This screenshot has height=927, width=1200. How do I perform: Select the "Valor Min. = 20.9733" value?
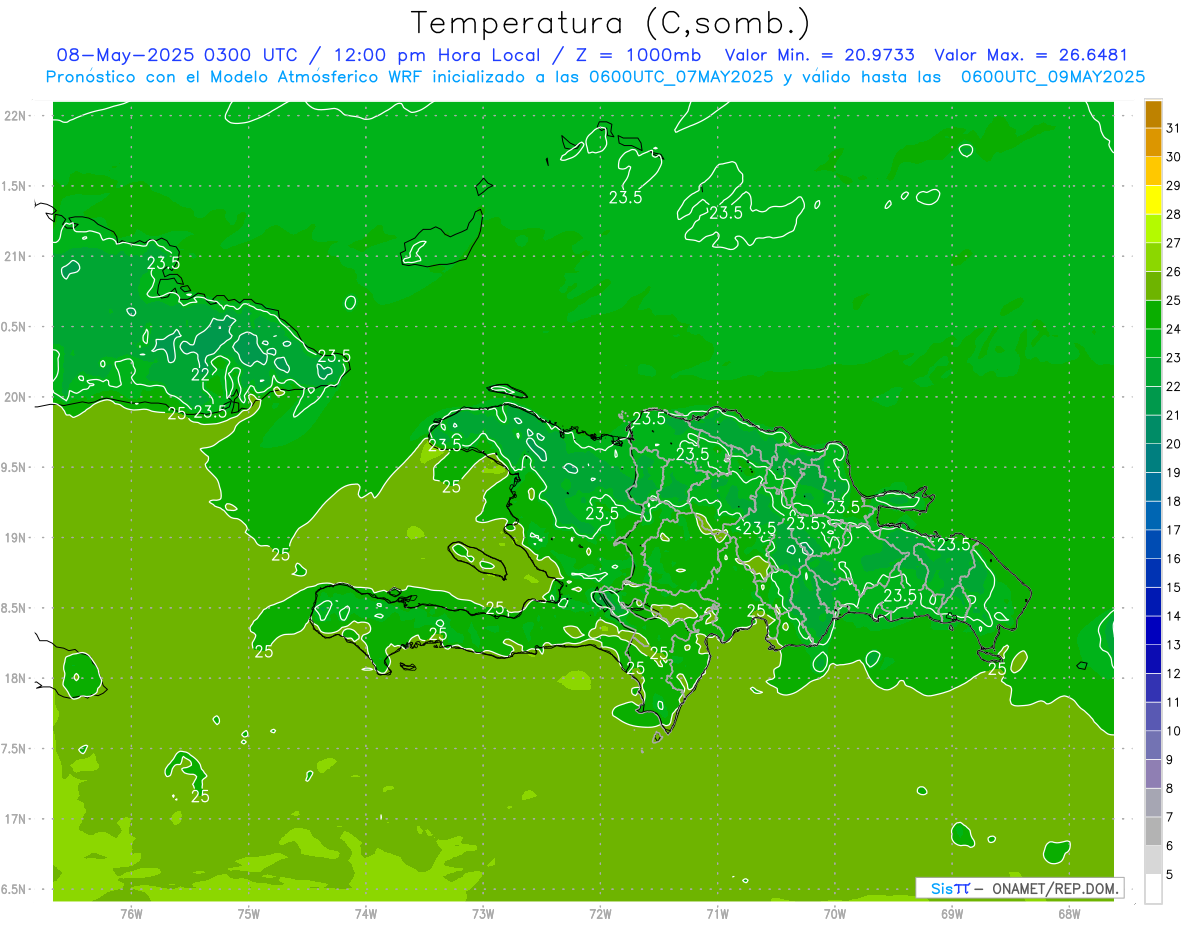(x=819, y=56)
